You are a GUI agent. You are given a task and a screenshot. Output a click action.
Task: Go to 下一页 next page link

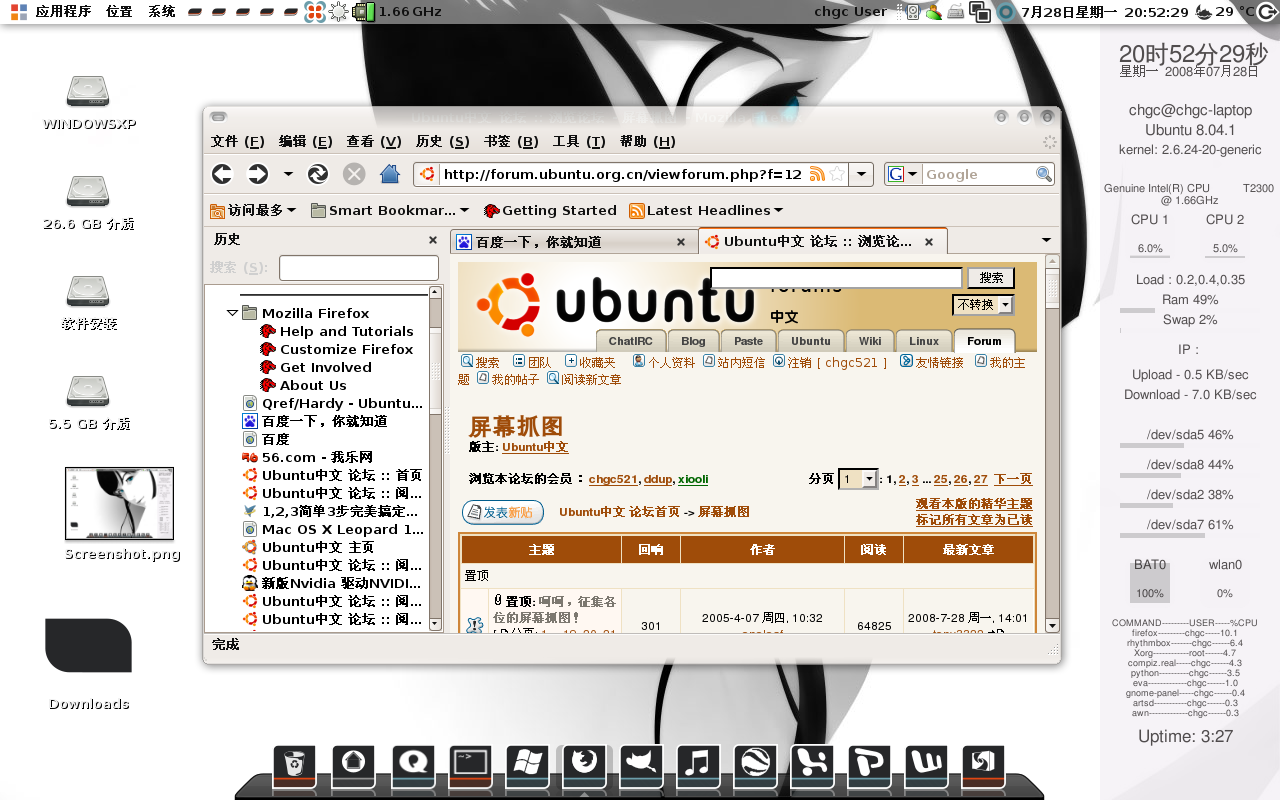1013,479
